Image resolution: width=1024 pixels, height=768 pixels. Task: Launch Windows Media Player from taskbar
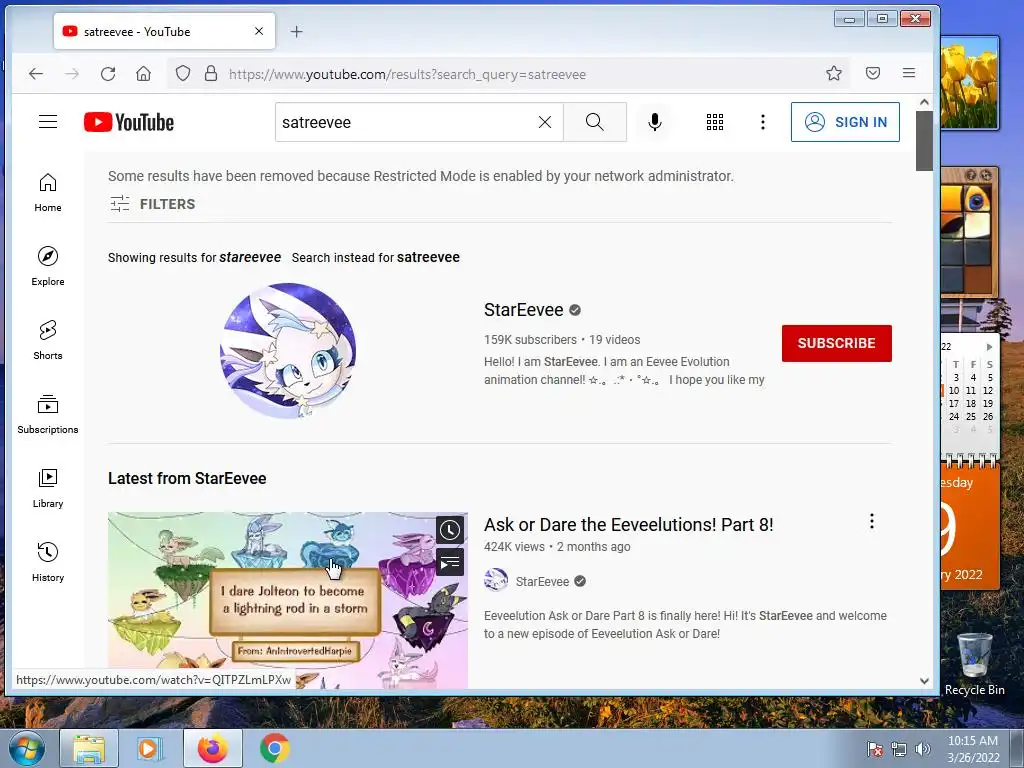pos(149,748)
